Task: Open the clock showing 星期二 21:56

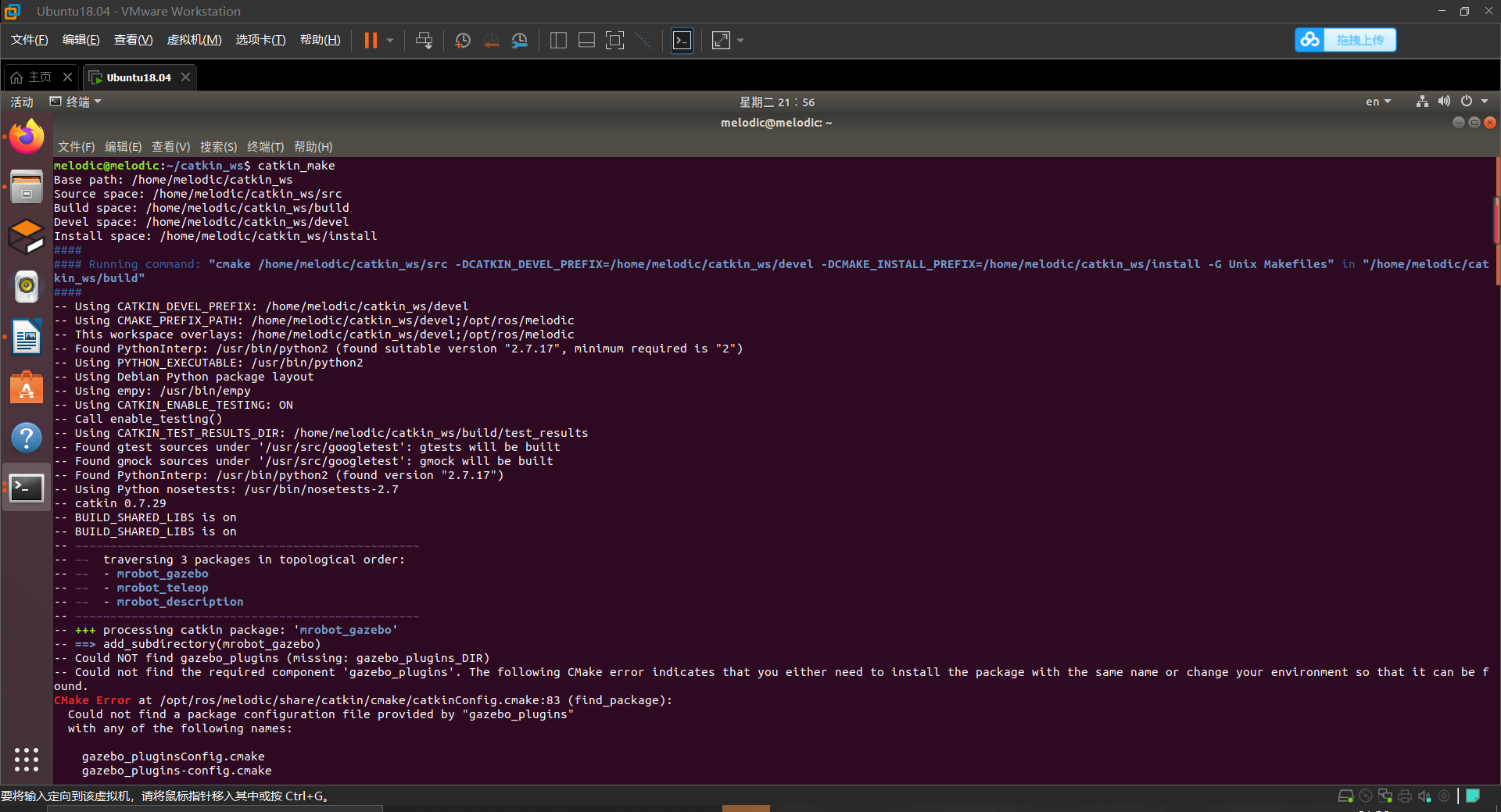Action: [x=777, y=102]
